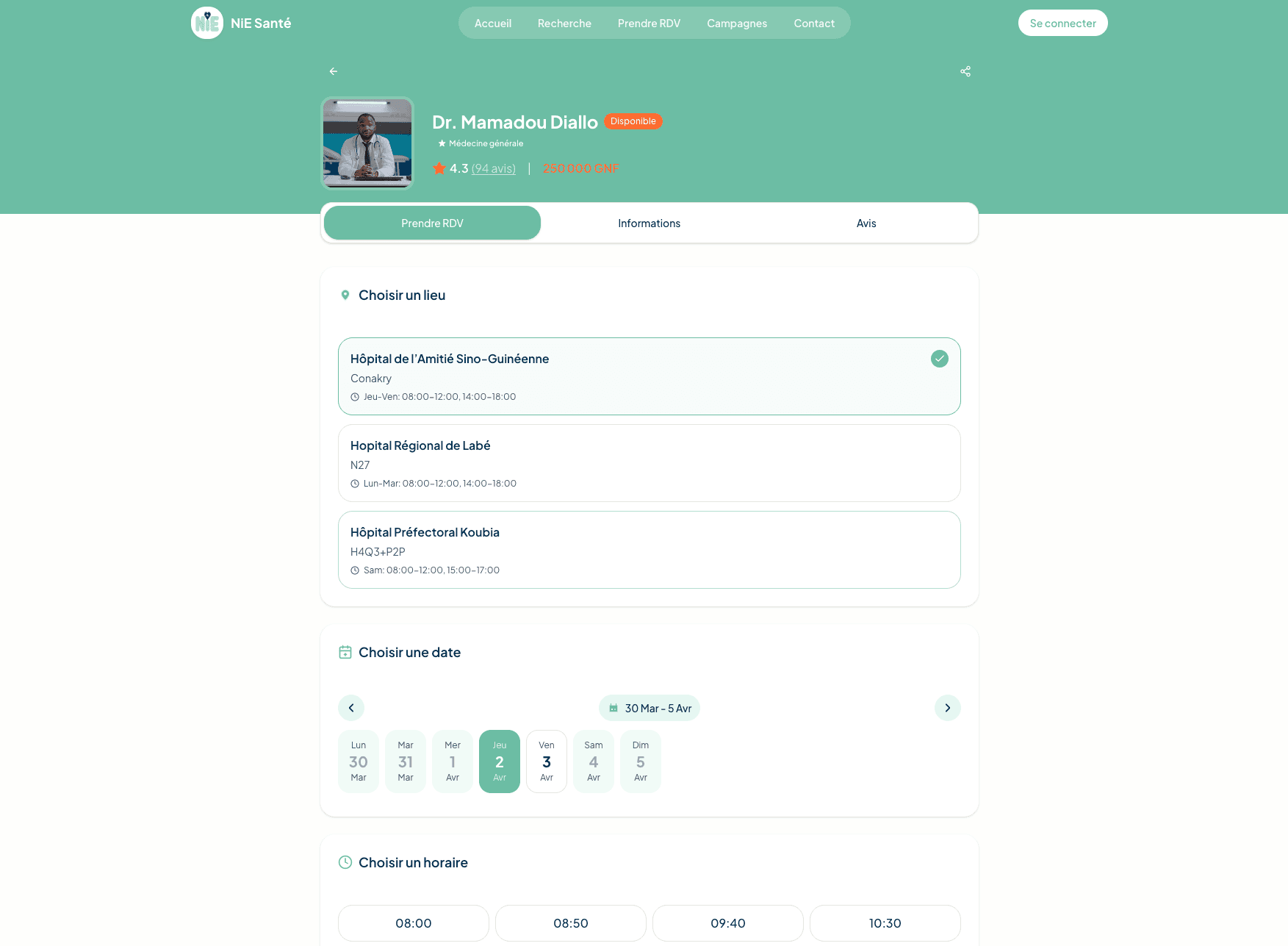
Task: Select Hôpital de l'Amitié Sino-Guinéenne location
Action: 650,376
